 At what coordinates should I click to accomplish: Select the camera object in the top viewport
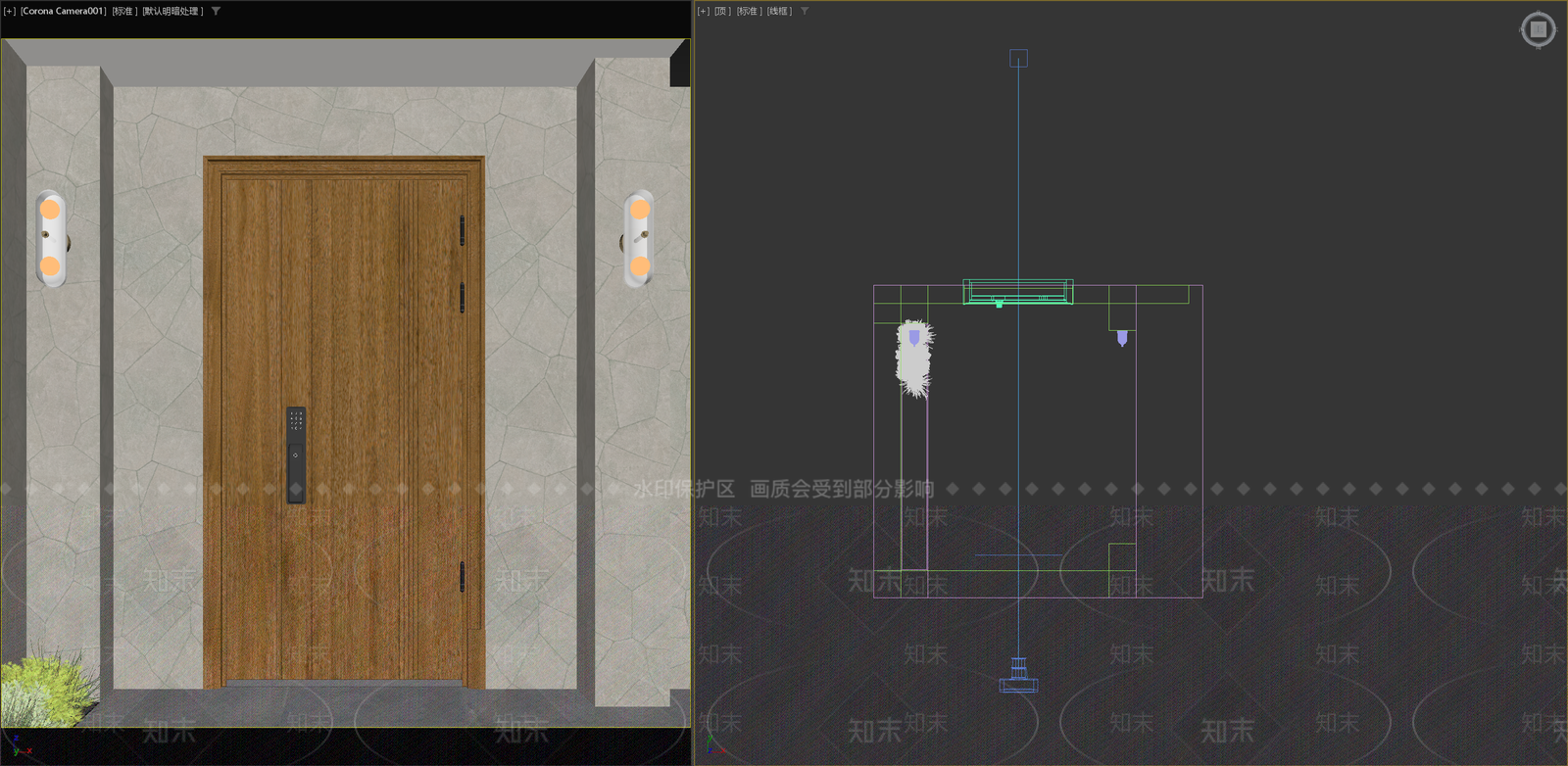(1018, 675)
